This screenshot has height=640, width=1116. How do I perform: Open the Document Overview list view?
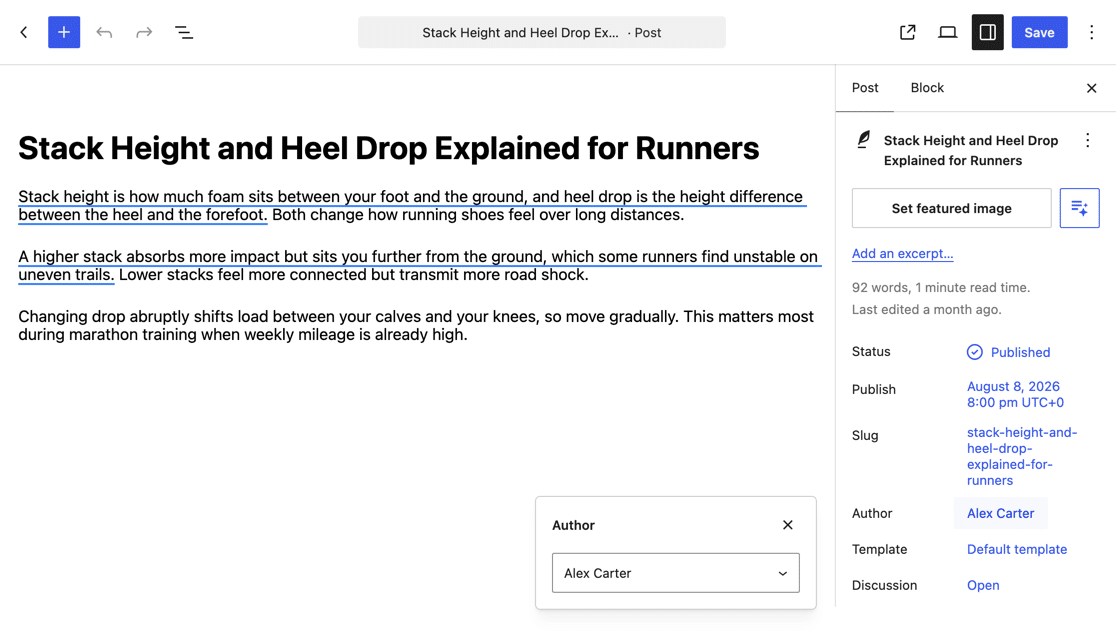click(184, 32)
